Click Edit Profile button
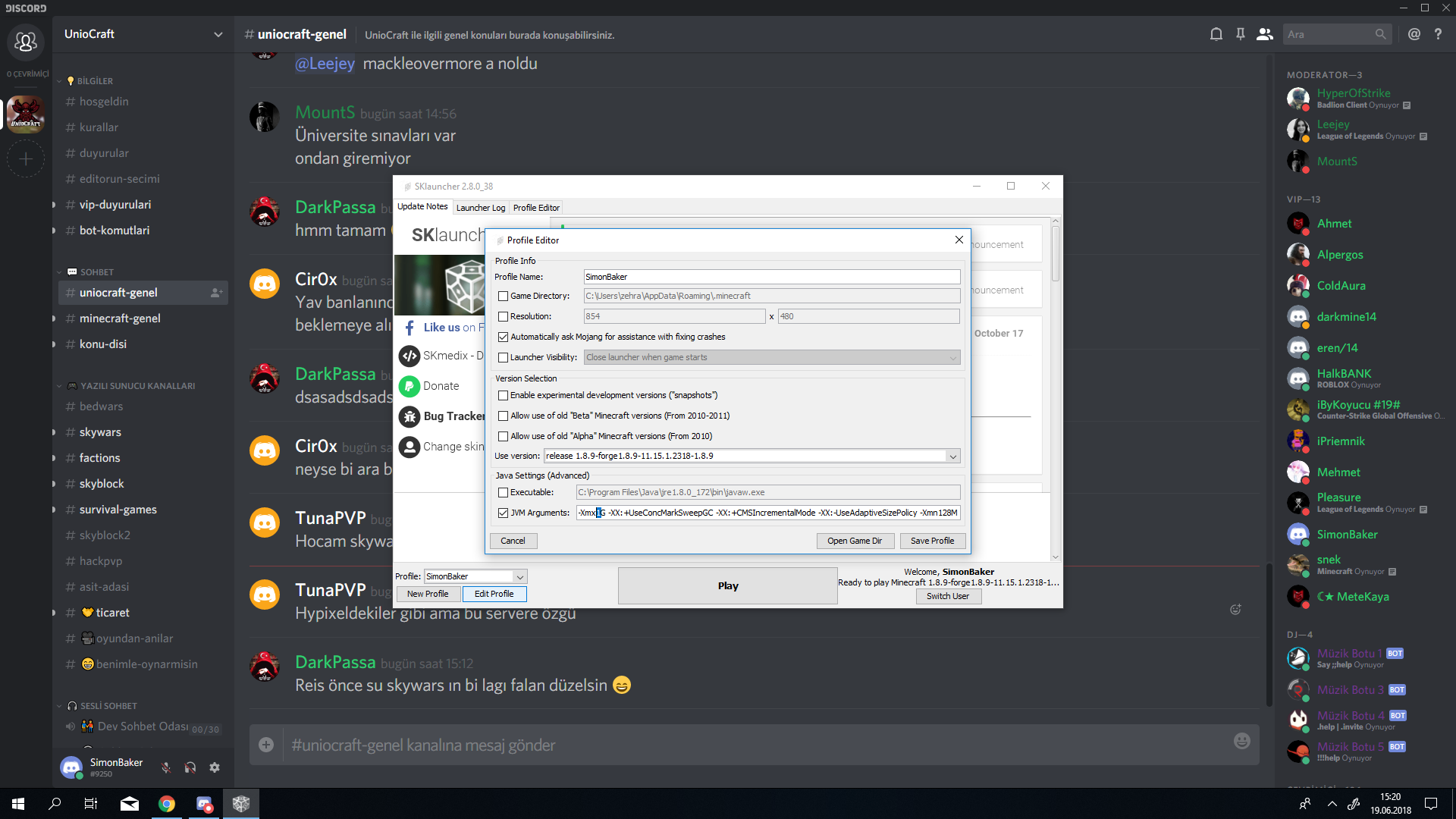1456x819 pixels. (x=494, y=595)
